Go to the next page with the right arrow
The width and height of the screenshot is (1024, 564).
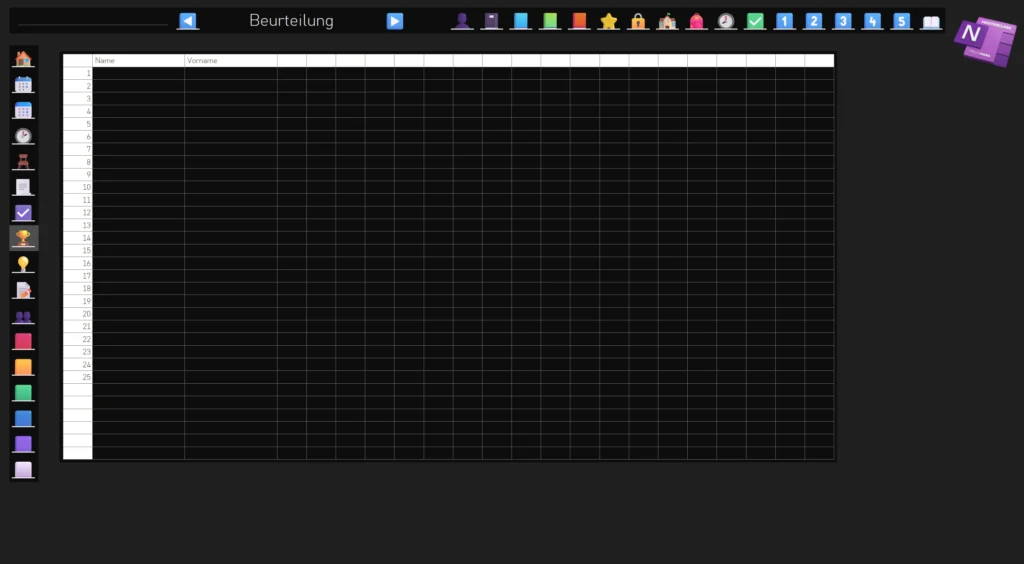(395, 21)
